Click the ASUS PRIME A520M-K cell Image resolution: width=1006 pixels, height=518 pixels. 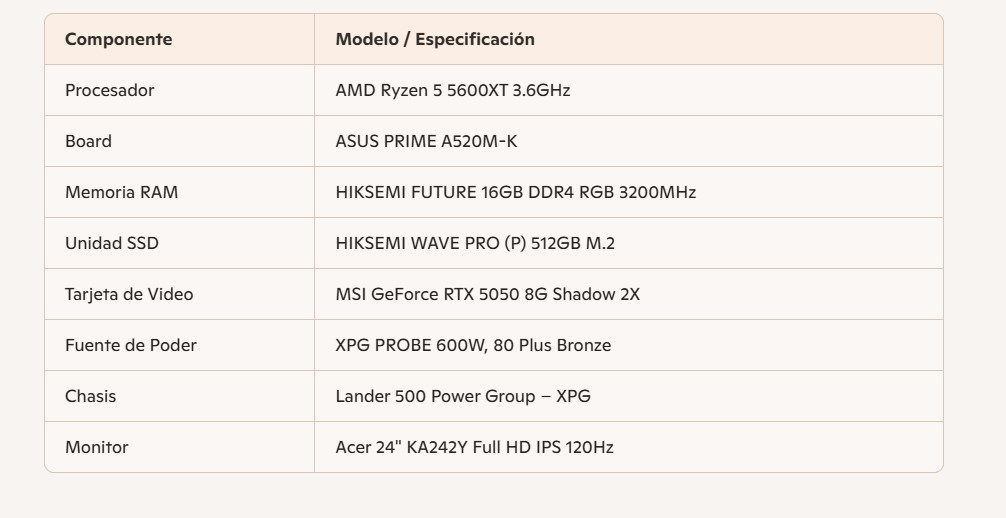click(426, 142)
